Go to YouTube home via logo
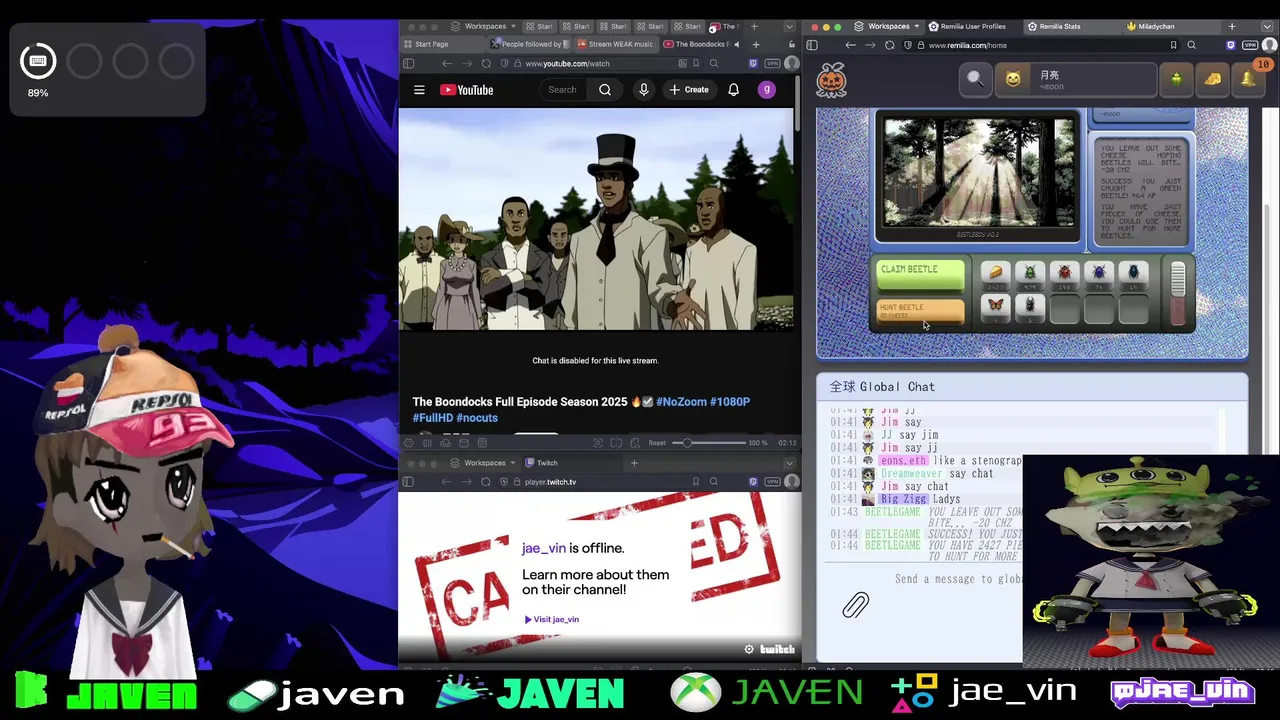 point(467,90)
